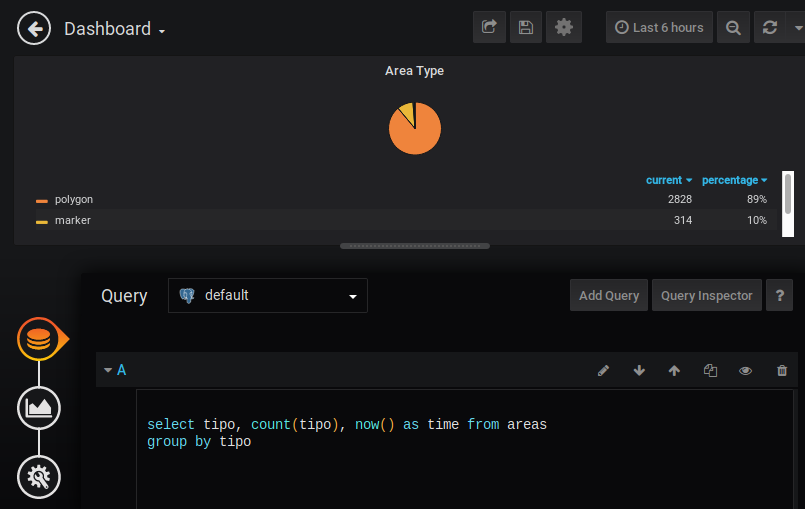
Task: Open the General settings tab icon
Action: click(x=39, y=477)
